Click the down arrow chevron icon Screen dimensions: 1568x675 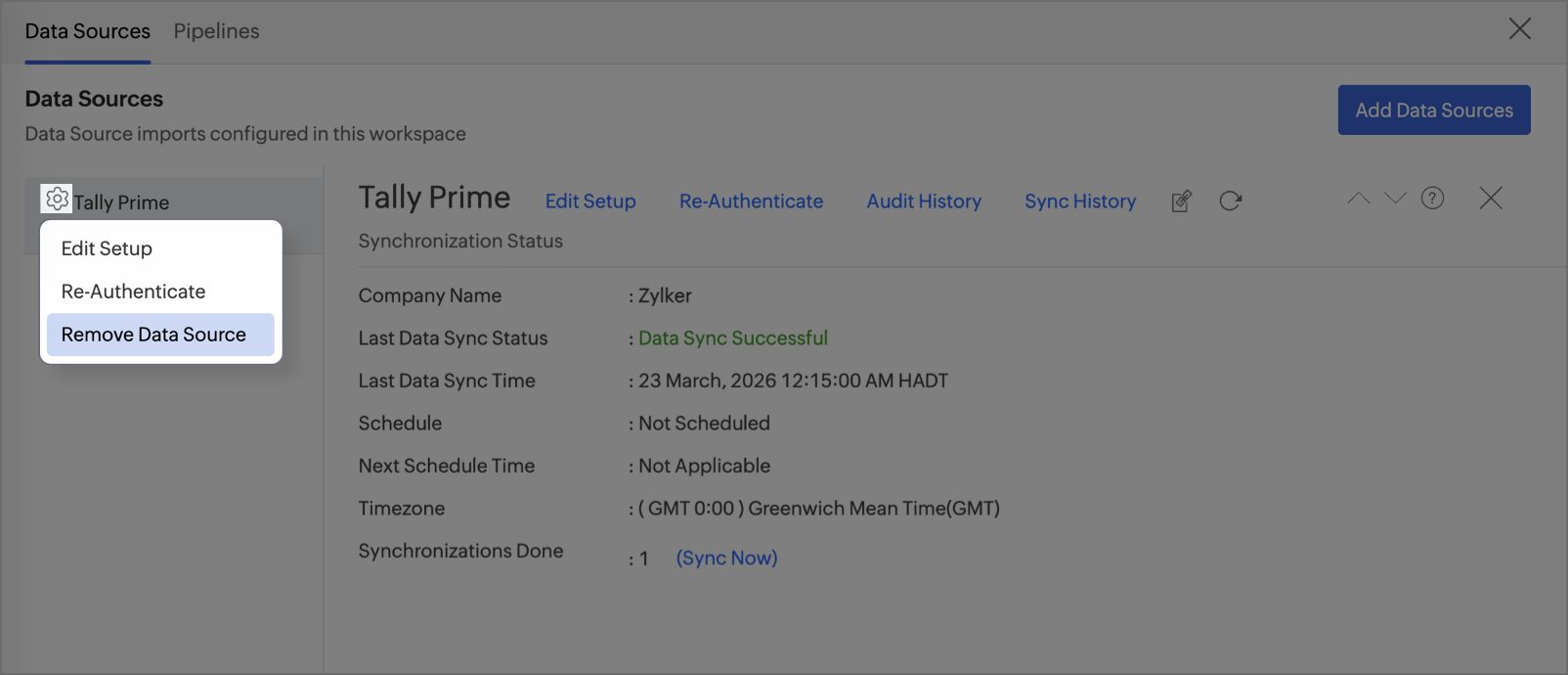click(x=1395, y=199)
